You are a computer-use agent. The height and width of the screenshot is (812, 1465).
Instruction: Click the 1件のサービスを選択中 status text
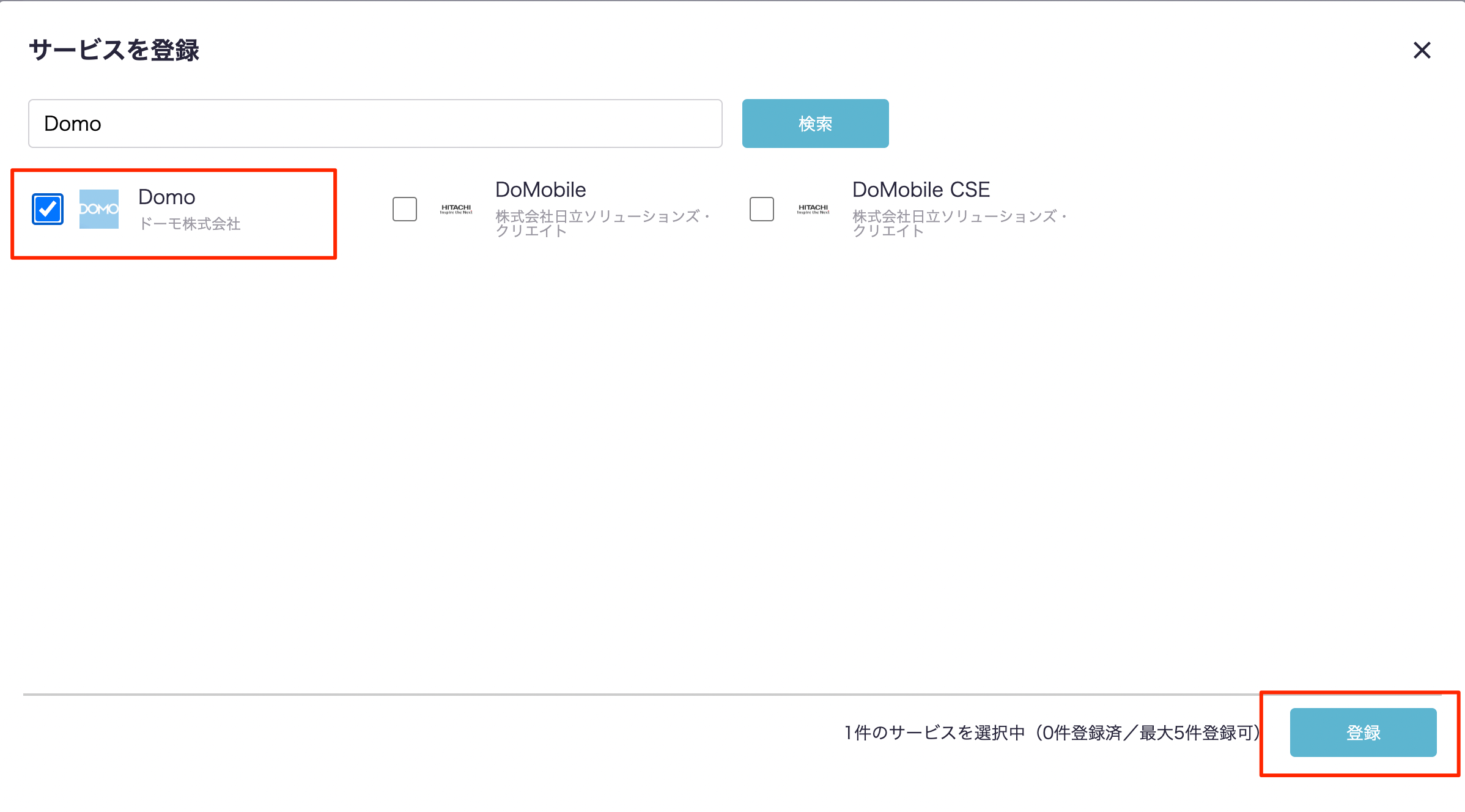934,733
